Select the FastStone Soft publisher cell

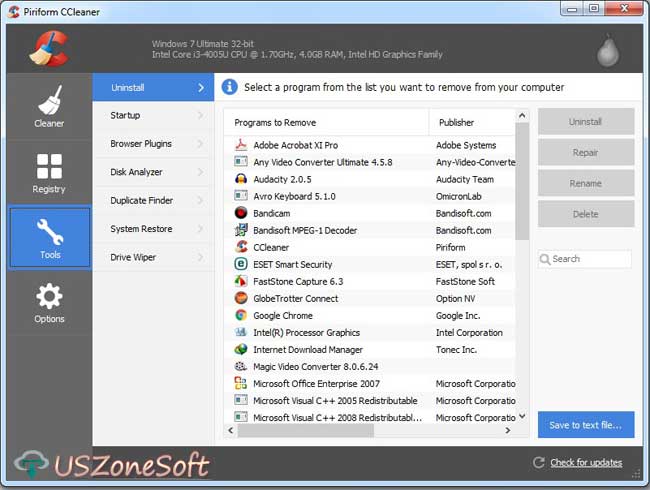pyautogui.click(x=465, y=281)
